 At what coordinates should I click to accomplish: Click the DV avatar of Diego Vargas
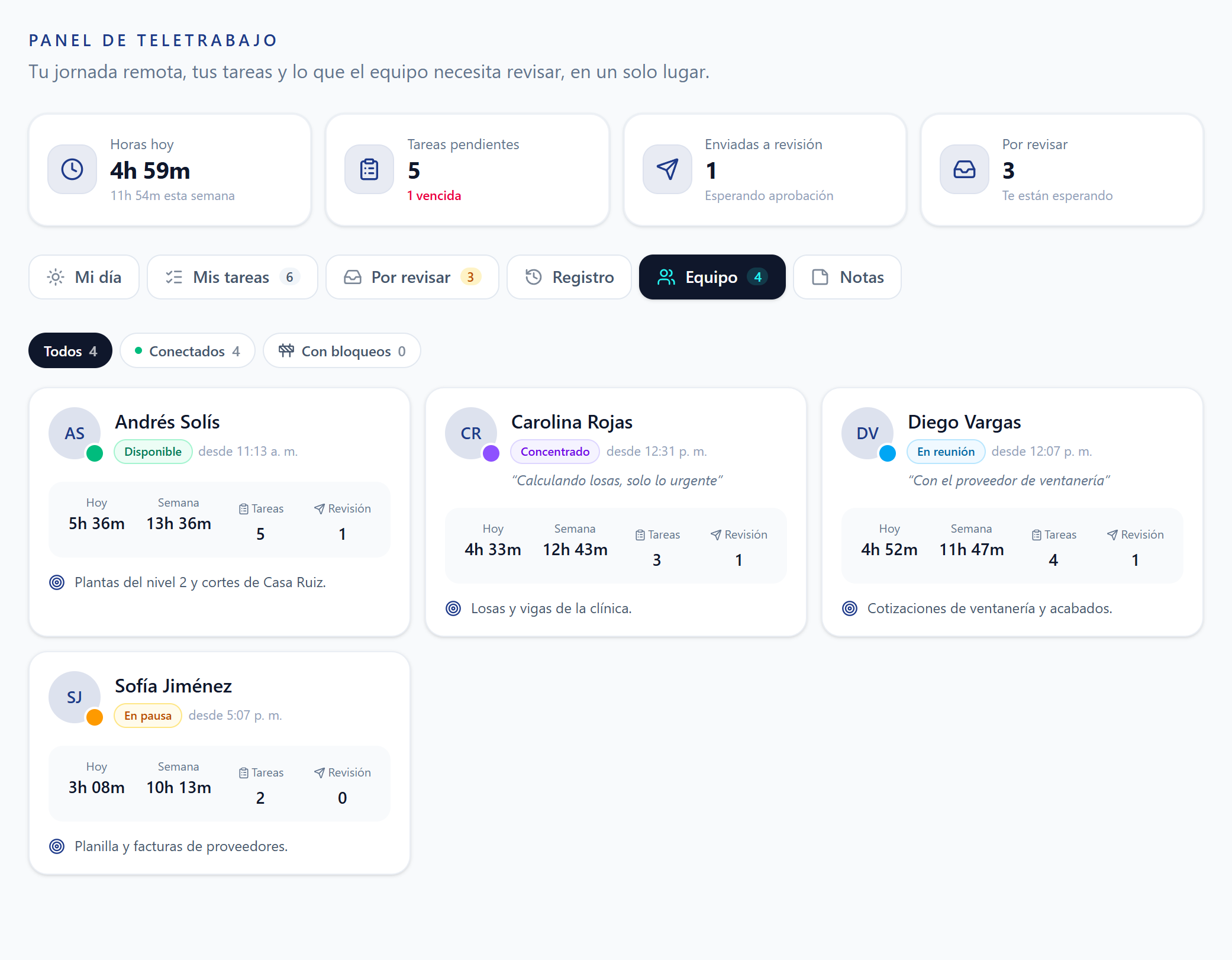[x=867, y=433]
